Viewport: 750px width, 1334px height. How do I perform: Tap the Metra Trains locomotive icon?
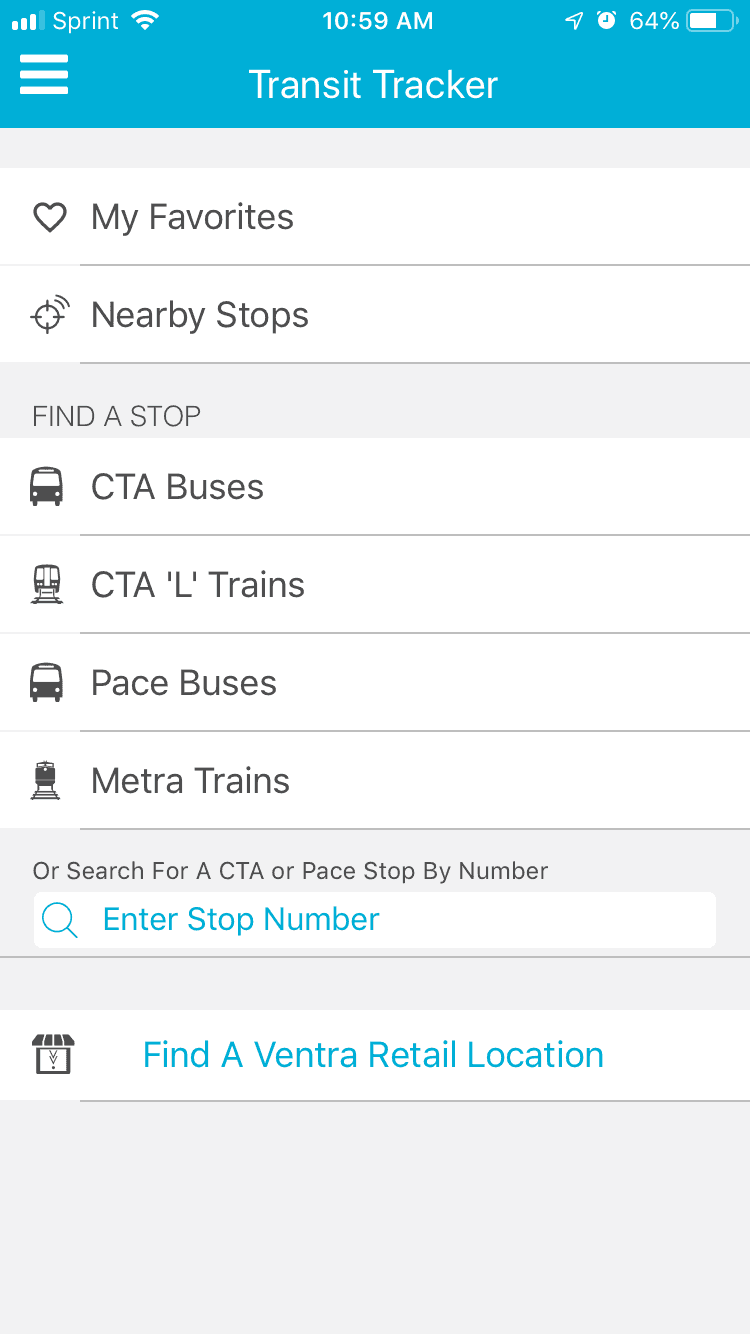[46, 781]
